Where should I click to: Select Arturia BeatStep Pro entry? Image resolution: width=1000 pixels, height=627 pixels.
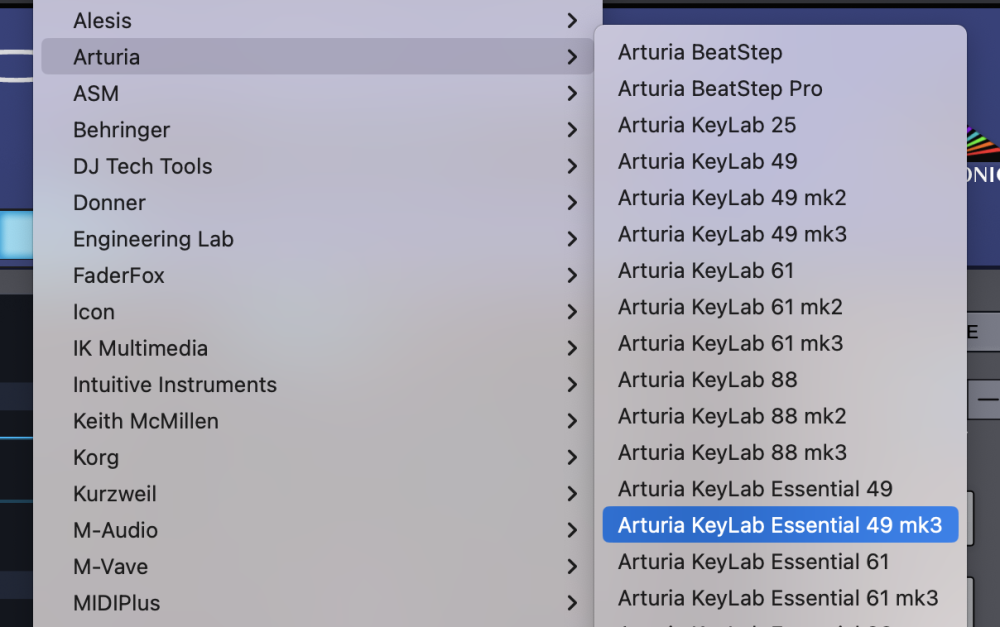[x=720, y=88]
